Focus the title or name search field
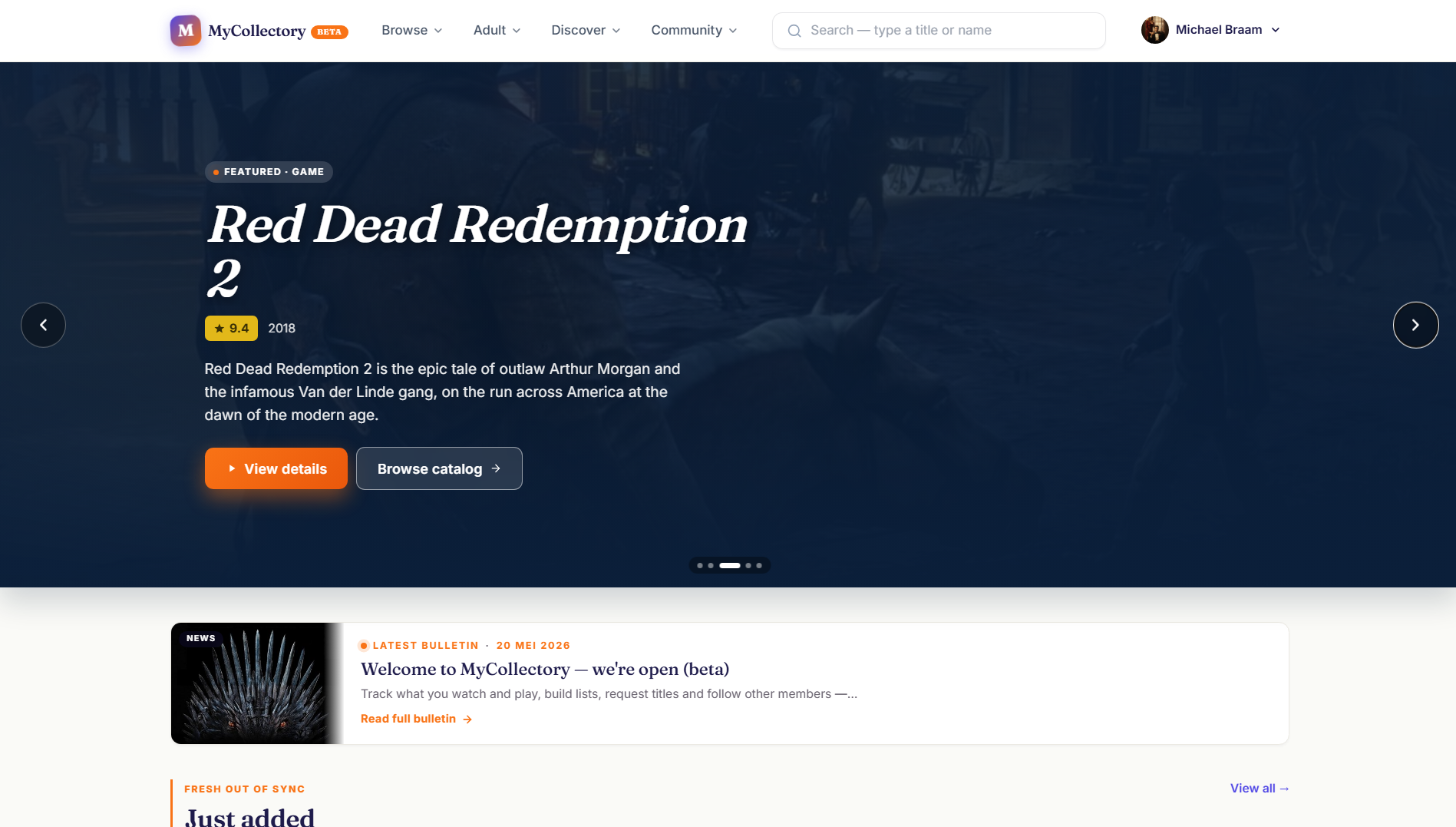Screen dimensions: 1456x827 (x=939, y=31)
